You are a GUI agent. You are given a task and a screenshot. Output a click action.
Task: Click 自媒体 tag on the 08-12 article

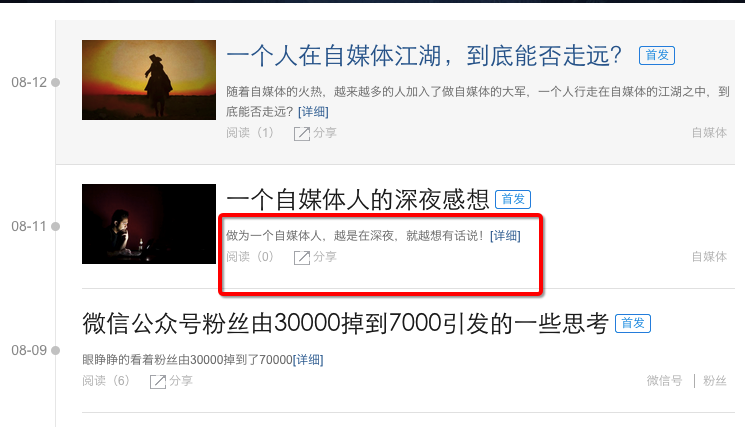tap(709, 133)
